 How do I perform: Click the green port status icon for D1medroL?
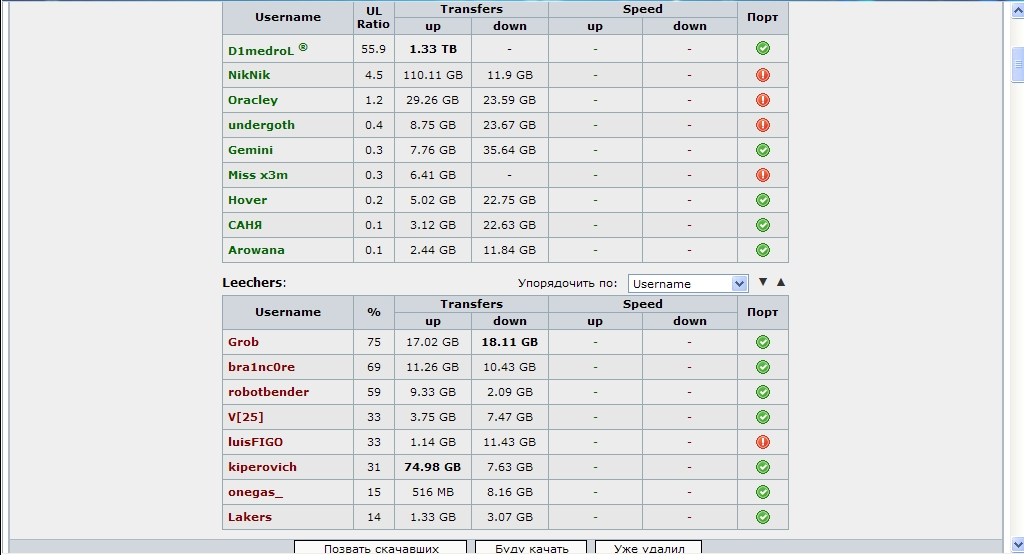[762, 48]
